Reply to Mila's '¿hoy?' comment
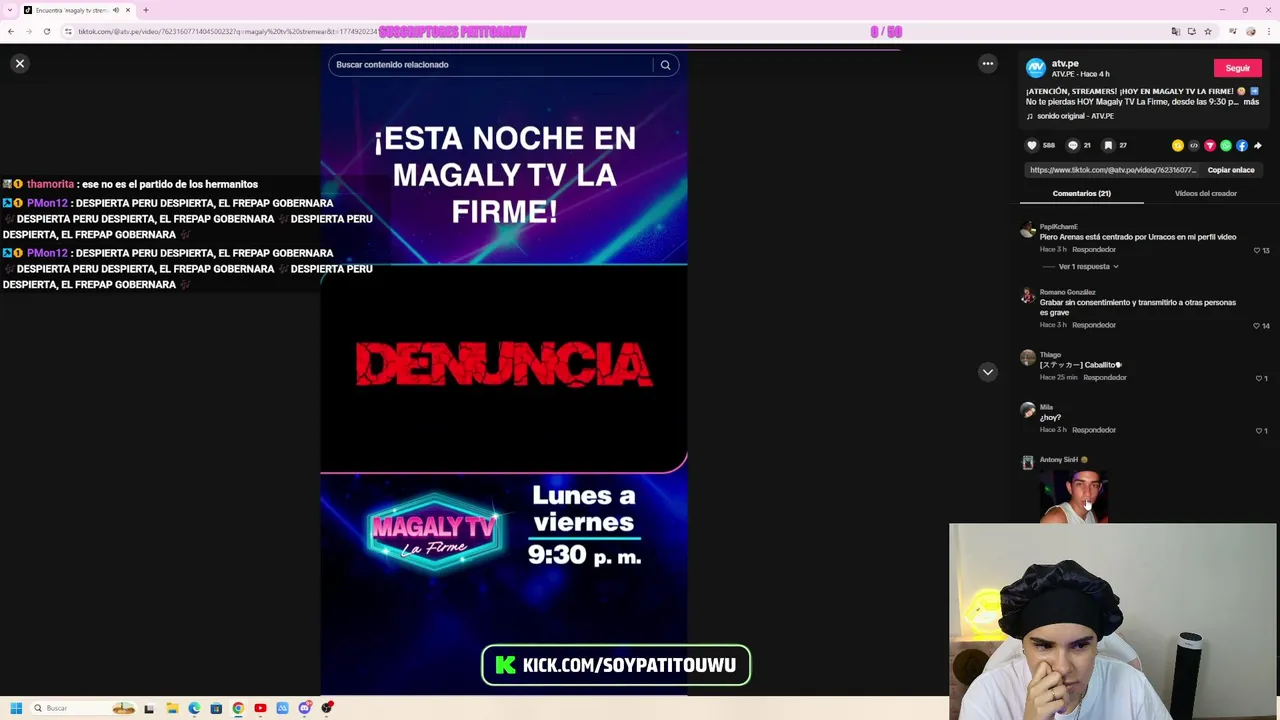 pyautogui.click(x=1093, y=430)
